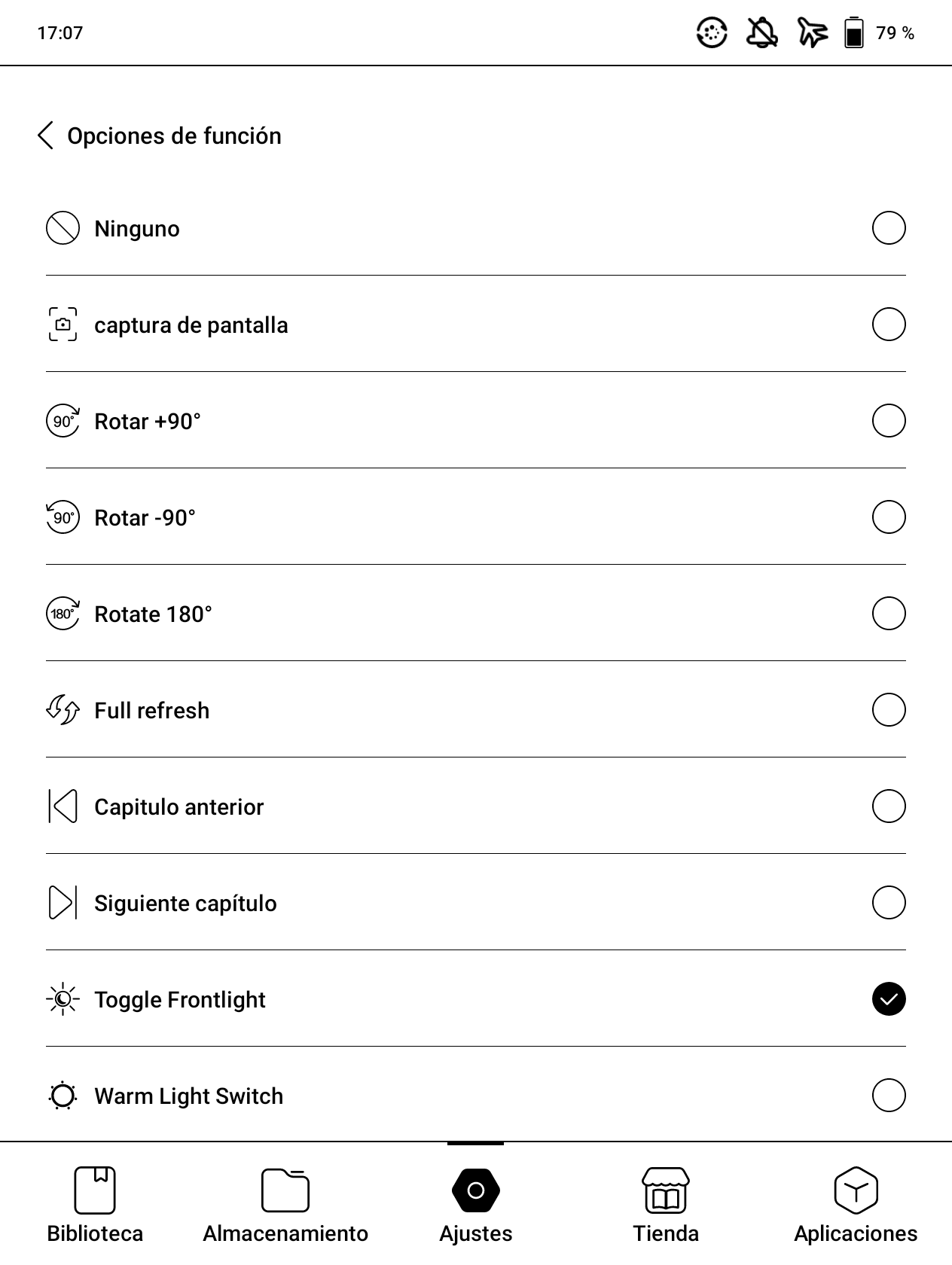Deselect the checked Toggle Frontlight radio button
This screenshot has width=952, height=1265.
[x=889, y=999]
